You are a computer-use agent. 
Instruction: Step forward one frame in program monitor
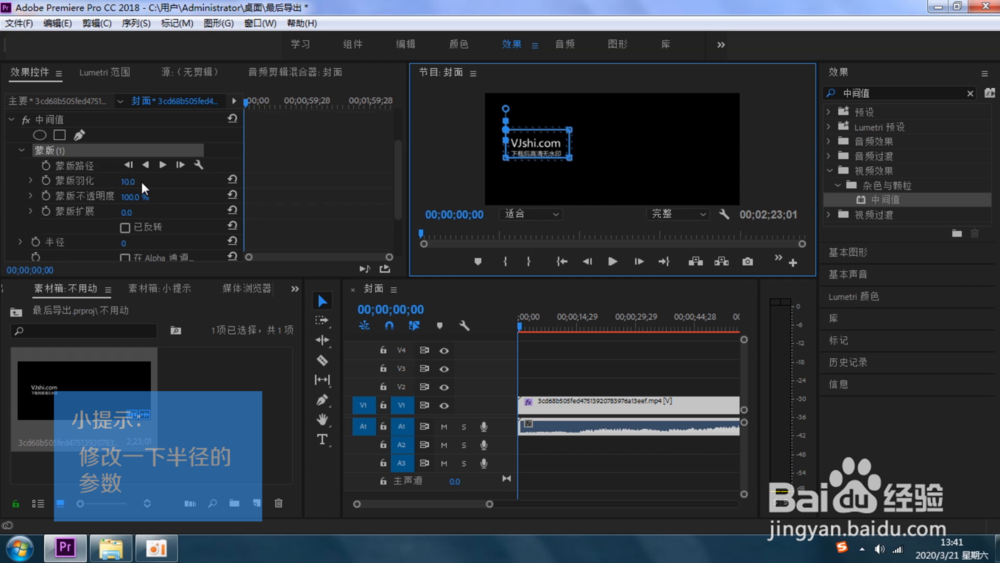click(638, 261)
